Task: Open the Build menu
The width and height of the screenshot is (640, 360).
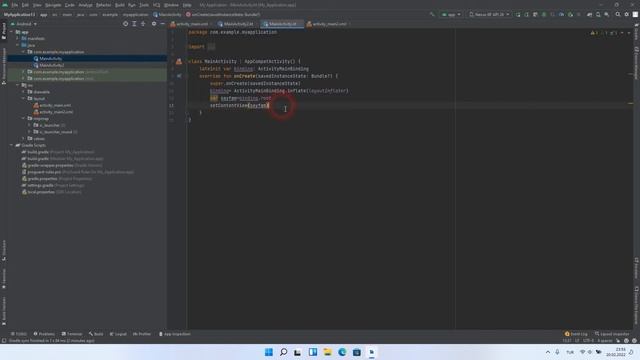Action: pos(120,5)
